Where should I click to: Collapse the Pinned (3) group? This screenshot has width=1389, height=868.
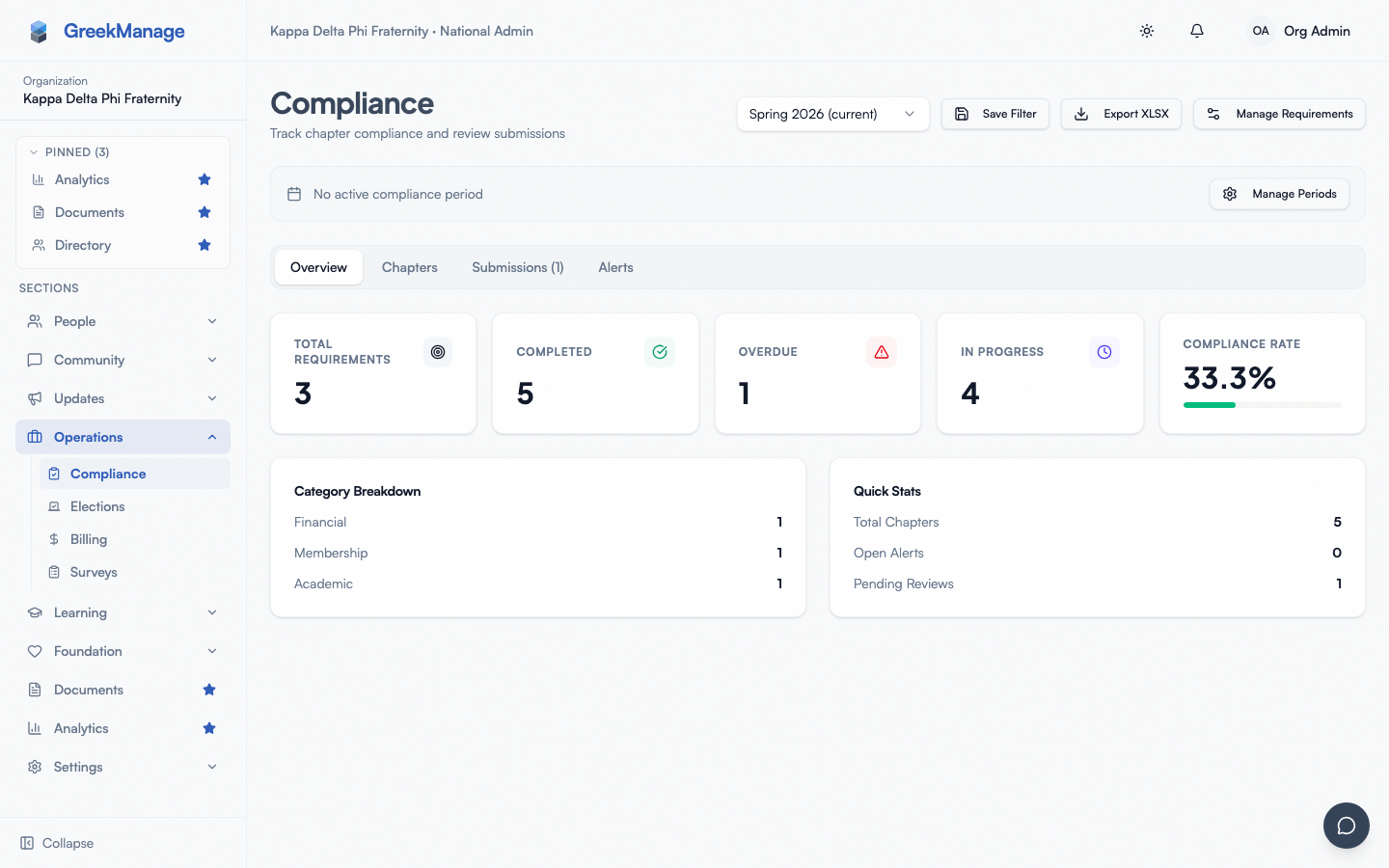click(68, 152)
